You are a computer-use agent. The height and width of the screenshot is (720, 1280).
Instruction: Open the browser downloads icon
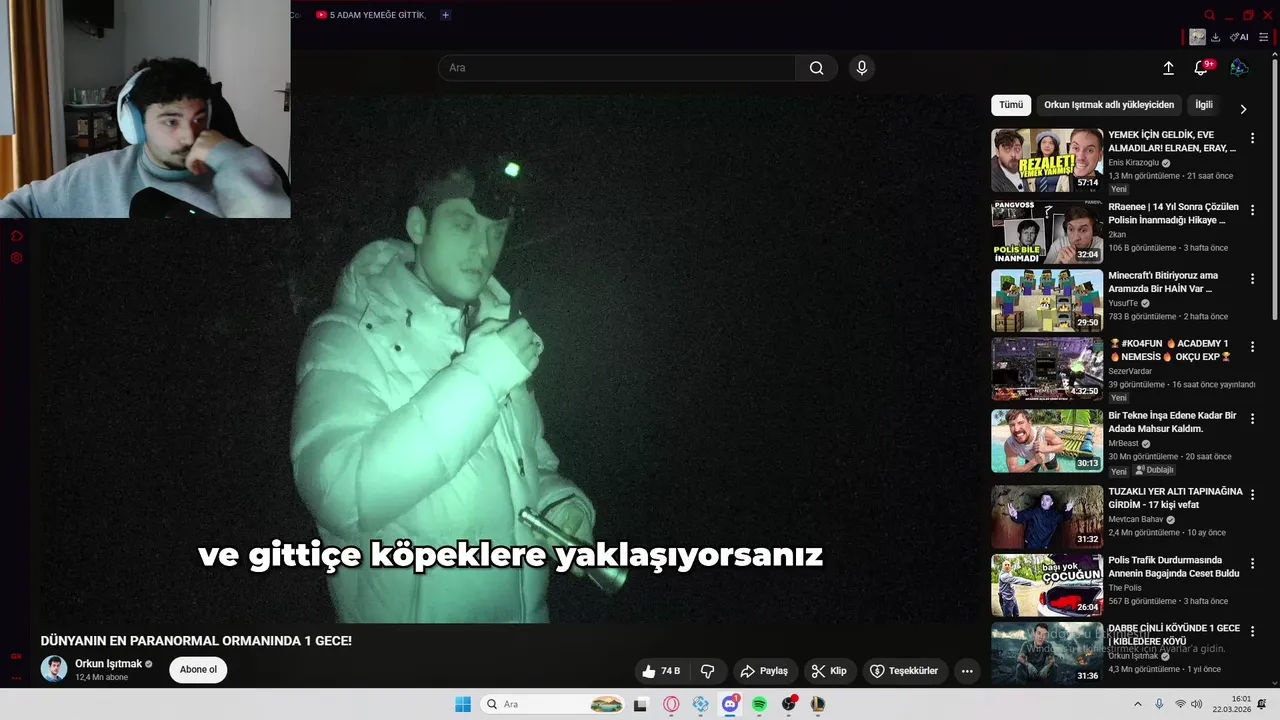pyautogui.click(x=1216, y=37)
